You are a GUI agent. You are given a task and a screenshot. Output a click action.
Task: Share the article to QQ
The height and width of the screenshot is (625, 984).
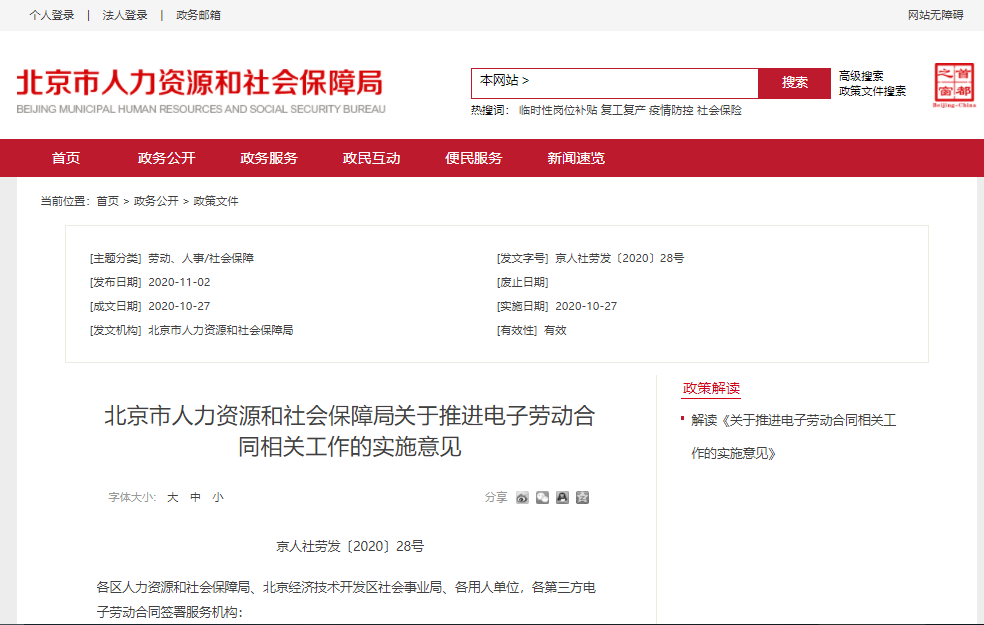click(x=562, y=498)
